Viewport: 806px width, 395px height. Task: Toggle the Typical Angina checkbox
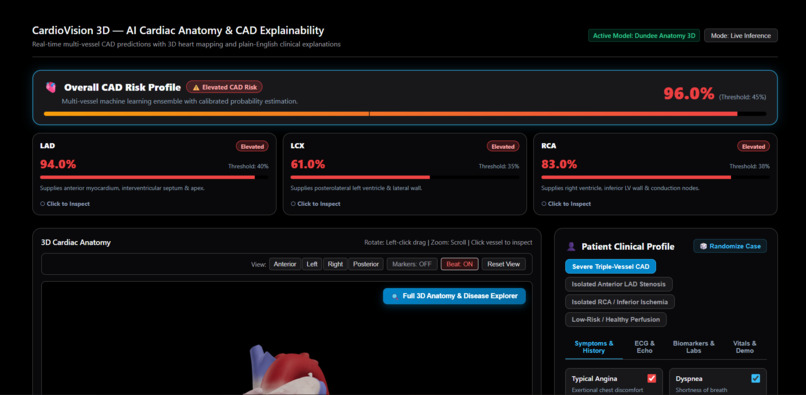point(652,379)
